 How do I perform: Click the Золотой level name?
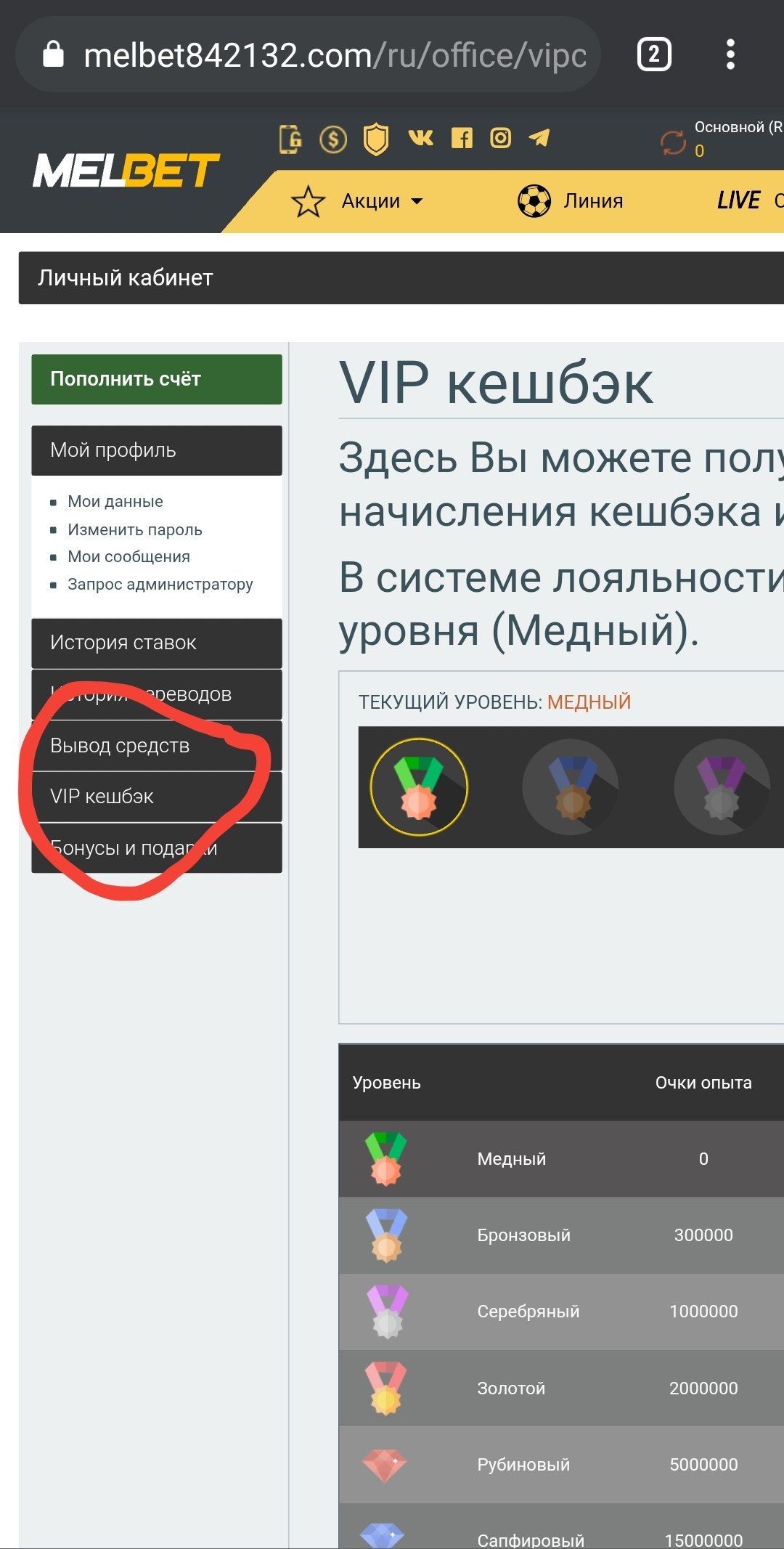tap(511, 1389)
